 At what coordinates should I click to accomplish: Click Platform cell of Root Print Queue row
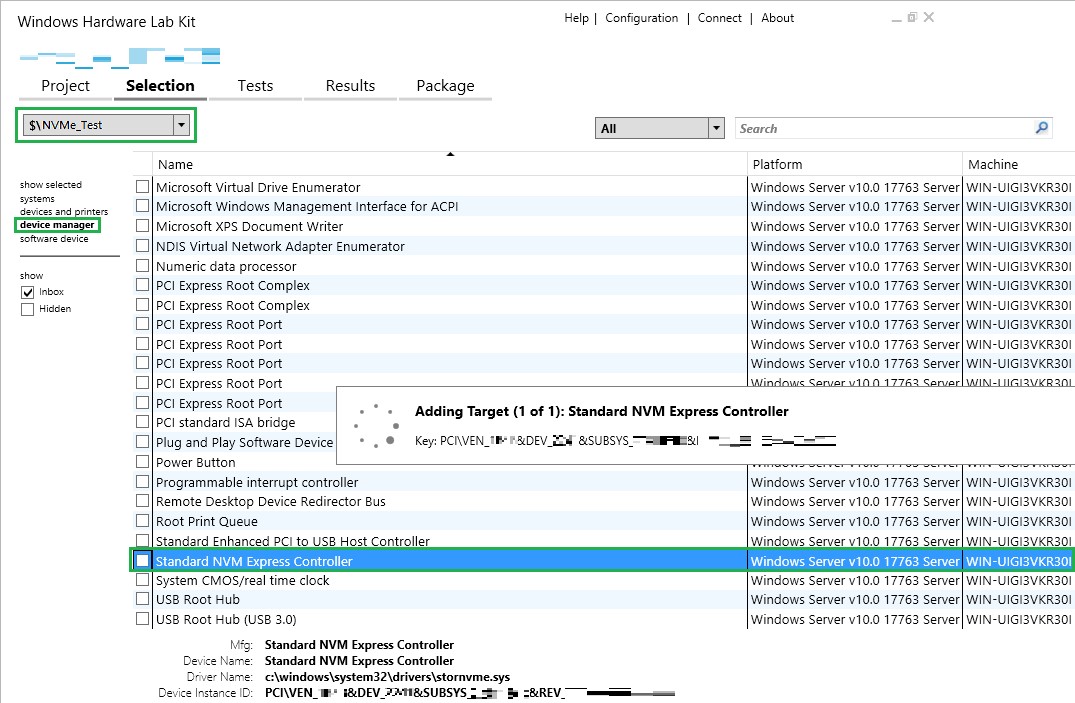[x=855, y=521]
